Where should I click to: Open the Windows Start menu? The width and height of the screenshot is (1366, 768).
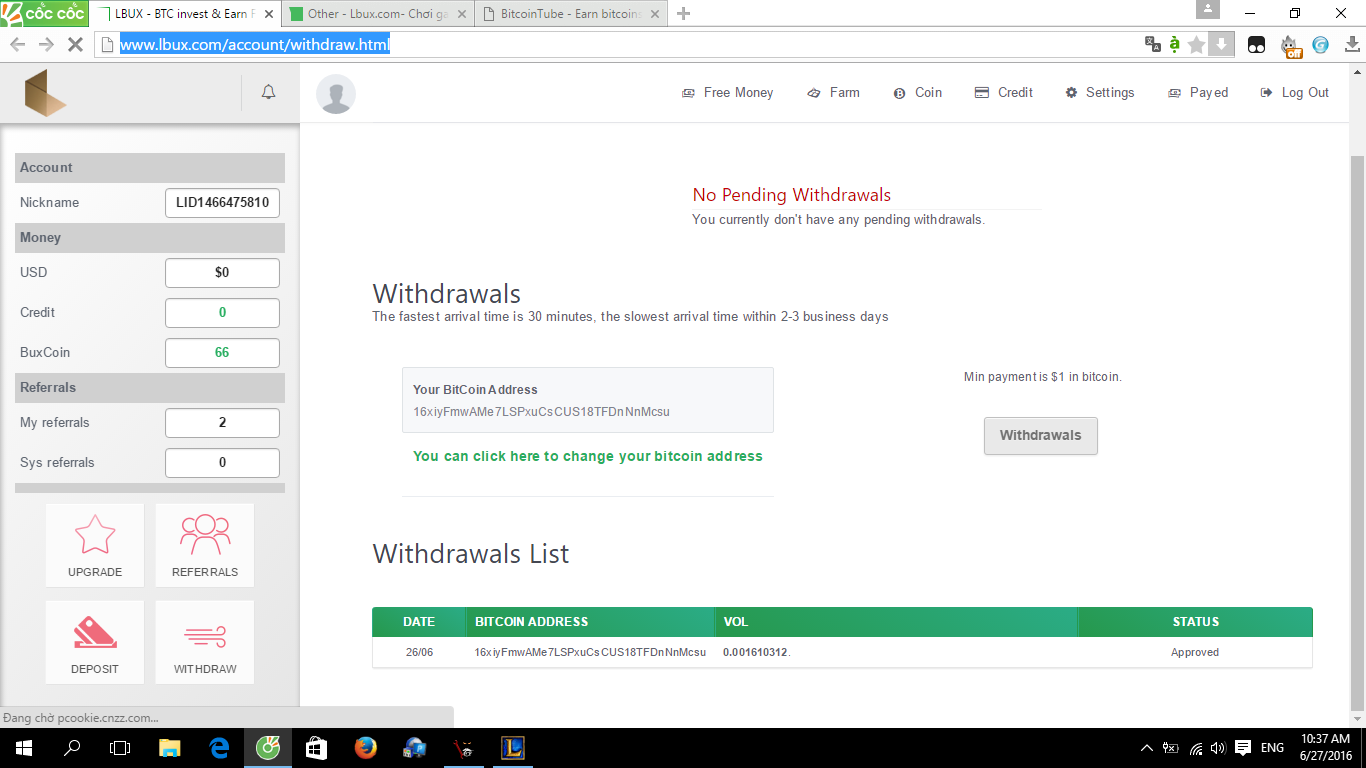tap(24, 748)
